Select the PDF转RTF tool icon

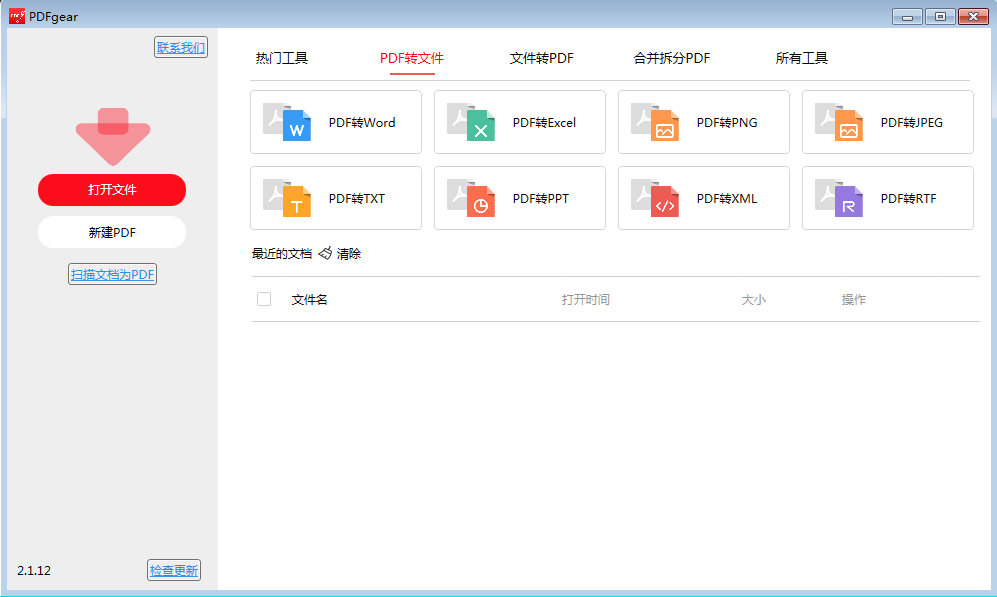click(840, 199)
